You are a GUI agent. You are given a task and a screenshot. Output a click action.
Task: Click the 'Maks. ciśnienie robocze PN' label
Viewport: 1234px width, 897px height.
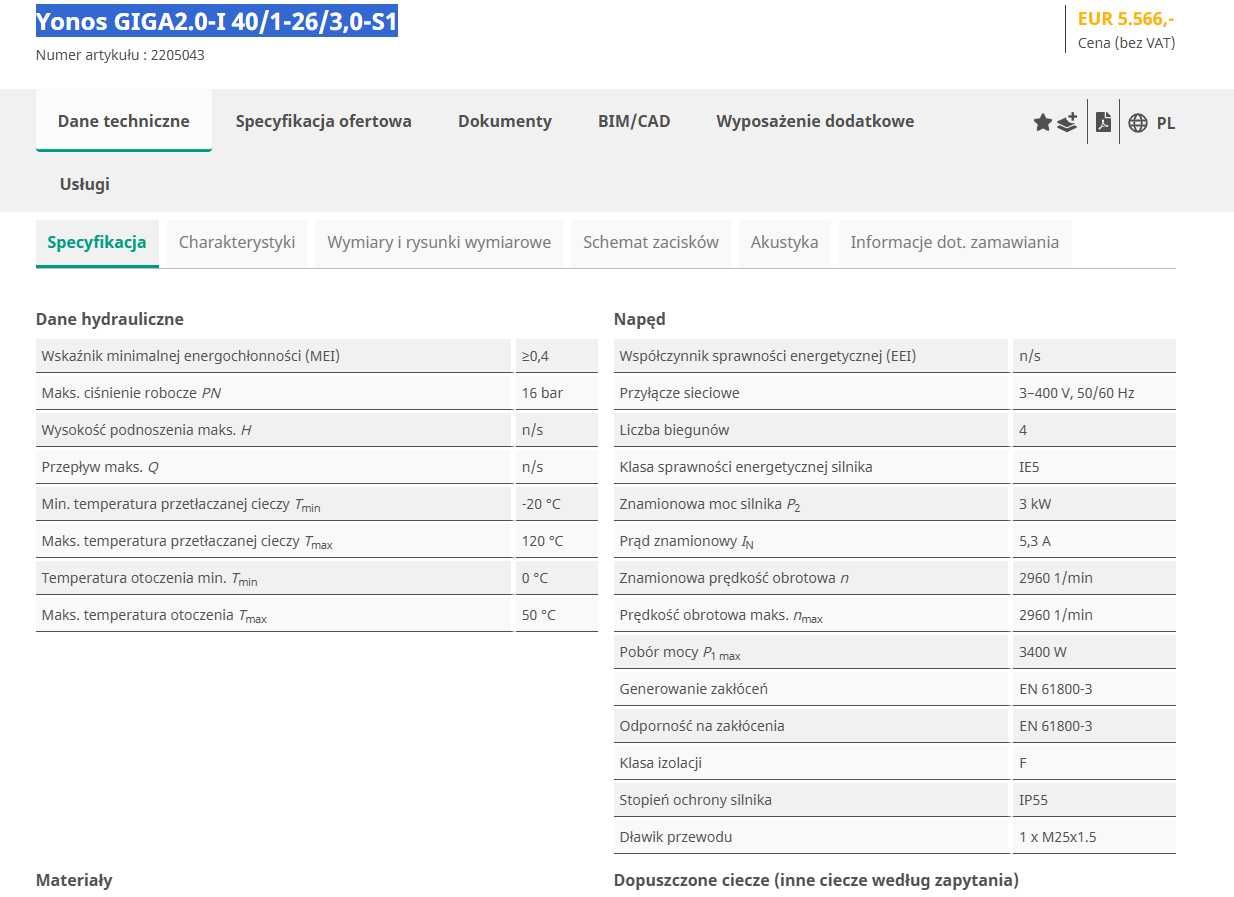131,393
